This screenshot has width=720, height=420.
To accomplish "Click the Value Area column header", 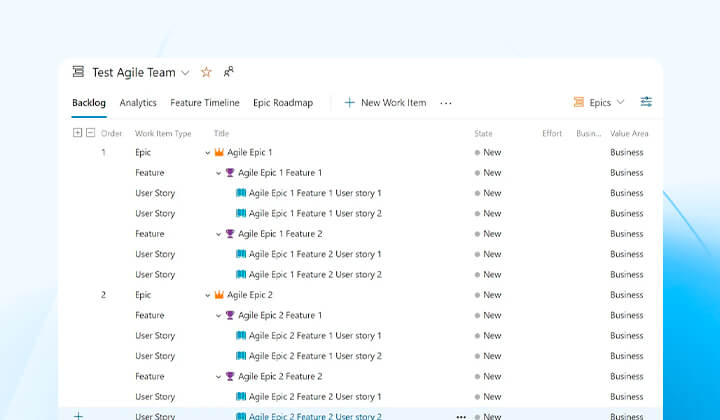I will [x=629, y=134].
